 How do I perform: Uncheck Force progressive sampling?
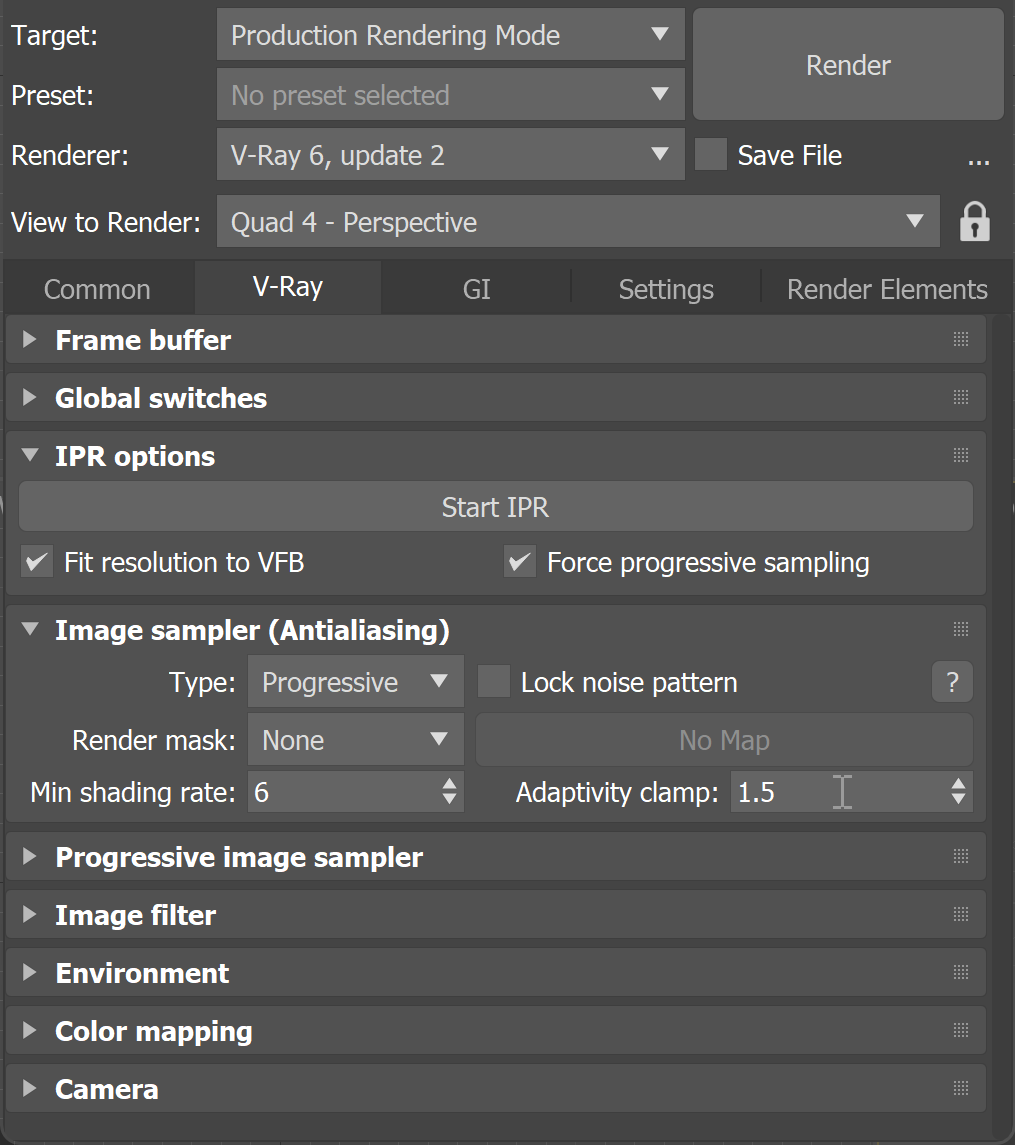(519, 561)
